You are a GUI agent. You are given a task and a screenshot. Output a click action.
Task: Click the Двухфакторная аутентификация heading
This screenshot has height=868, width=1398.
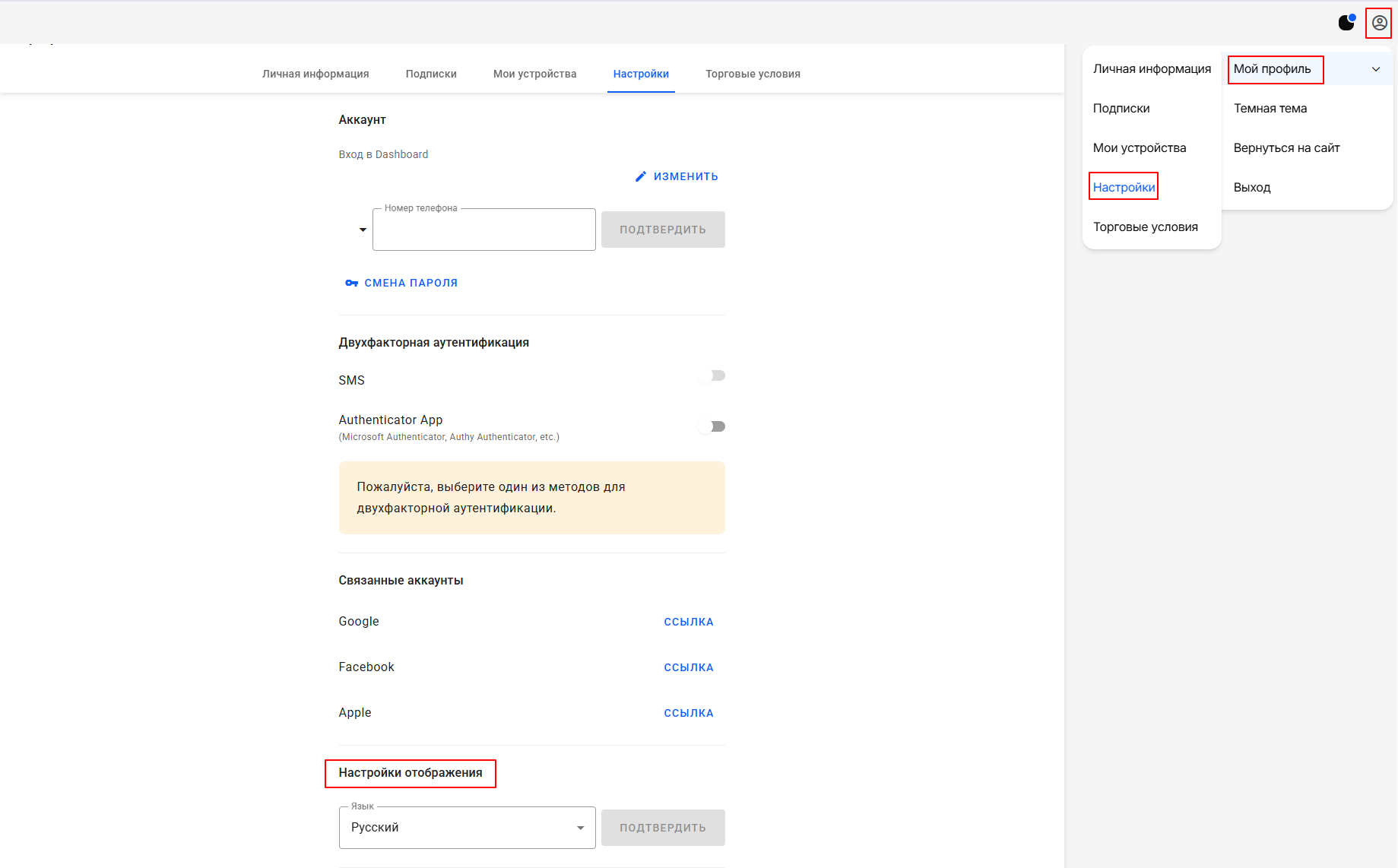tap(434, 343)
